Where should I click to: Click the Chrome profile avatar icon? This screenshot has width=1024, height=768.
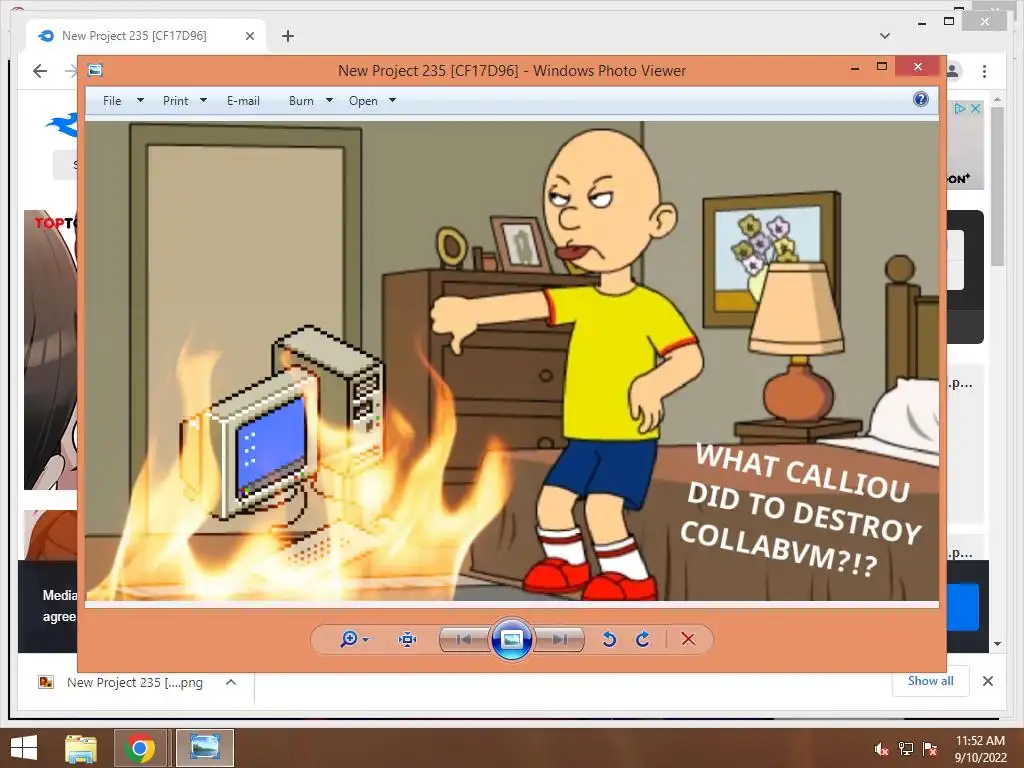point(953,71)
